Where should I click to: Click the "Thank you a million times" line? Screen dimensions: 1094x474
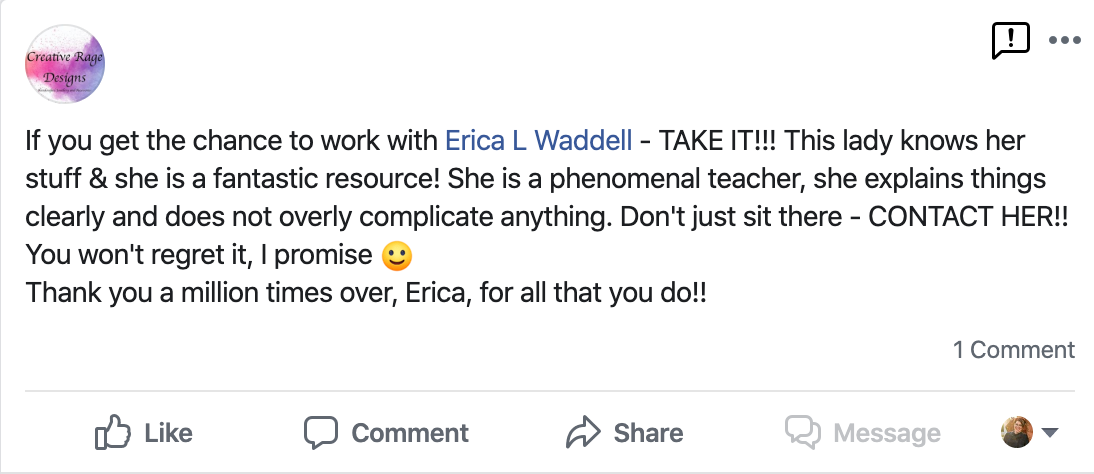[366, 294]
